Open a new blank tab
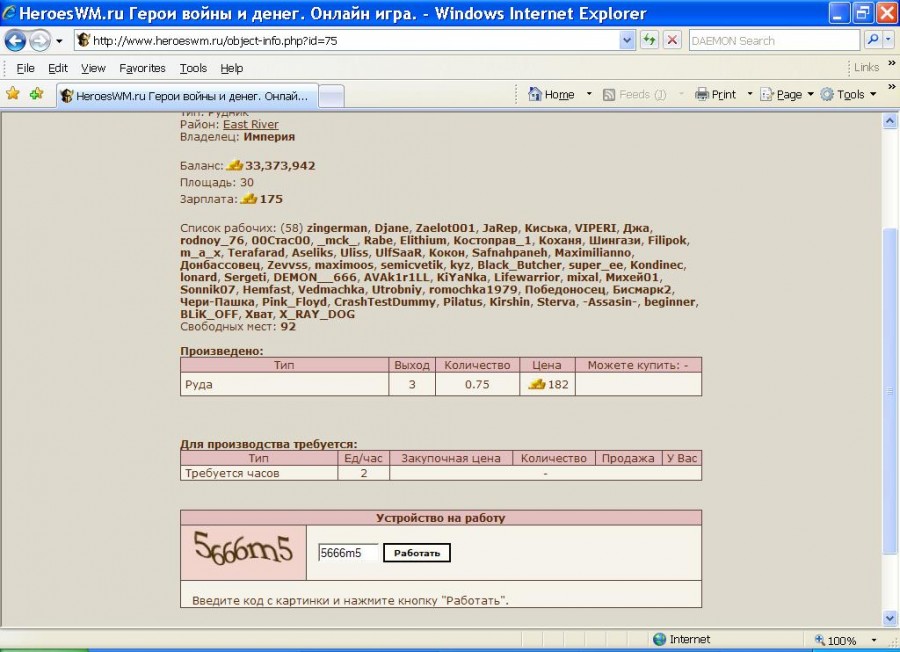This screenshot has width=900, height=652. pyautogui.click(x=331, y=96)
